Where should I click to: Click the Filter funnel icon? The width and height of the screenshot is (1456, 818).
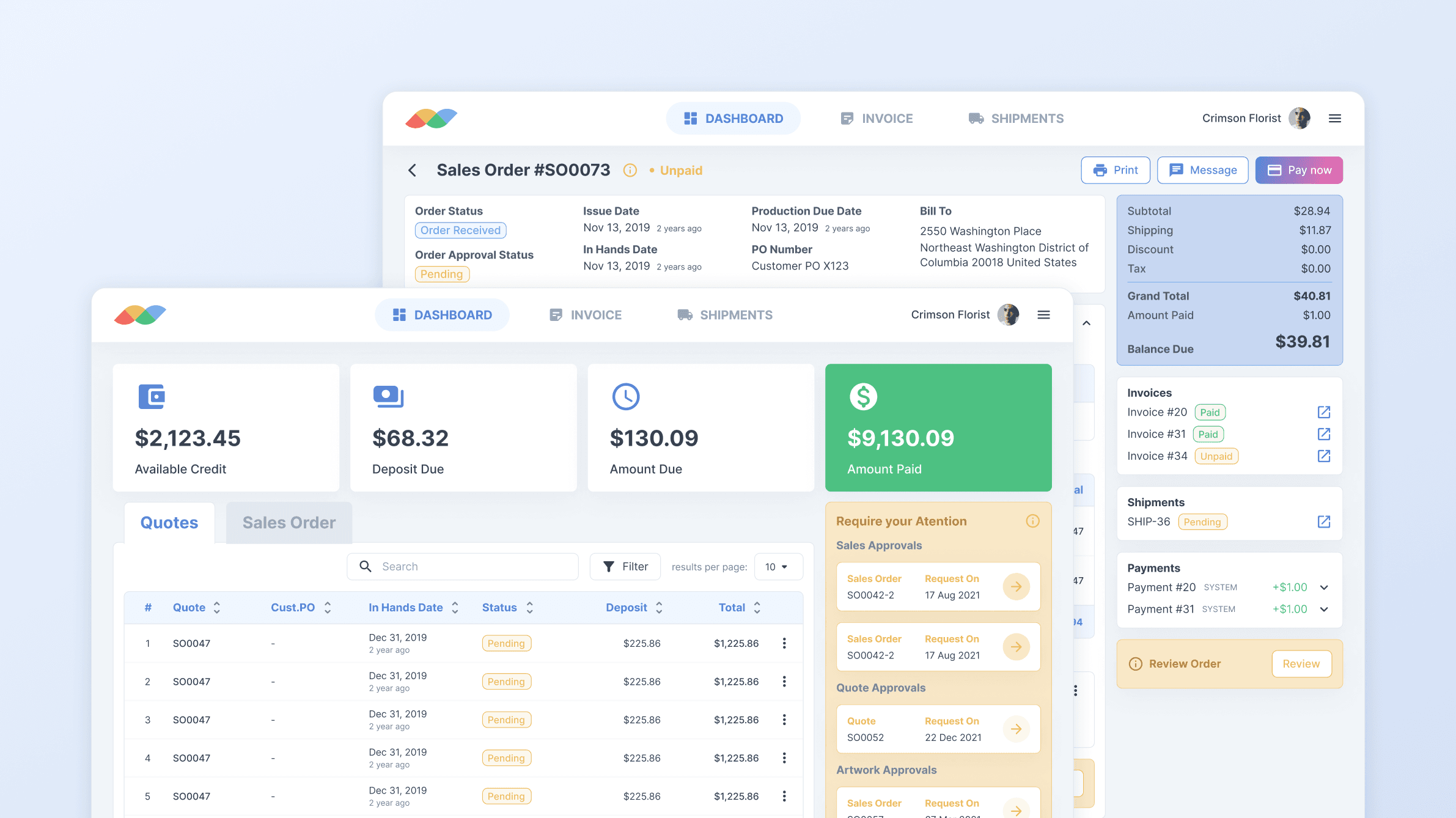pos(609,567)
